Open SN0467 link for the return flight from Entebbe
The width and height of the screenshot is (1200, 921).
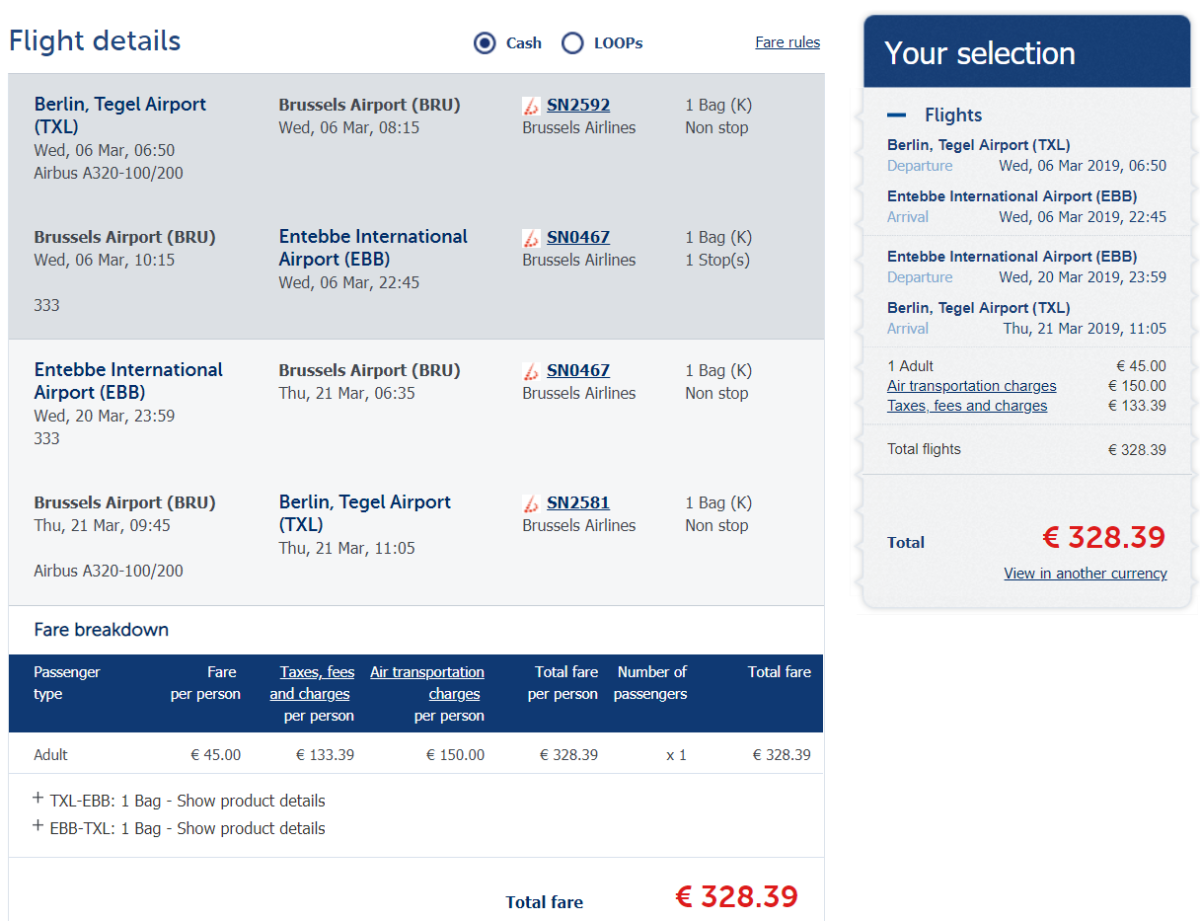(x=578, y=370)
